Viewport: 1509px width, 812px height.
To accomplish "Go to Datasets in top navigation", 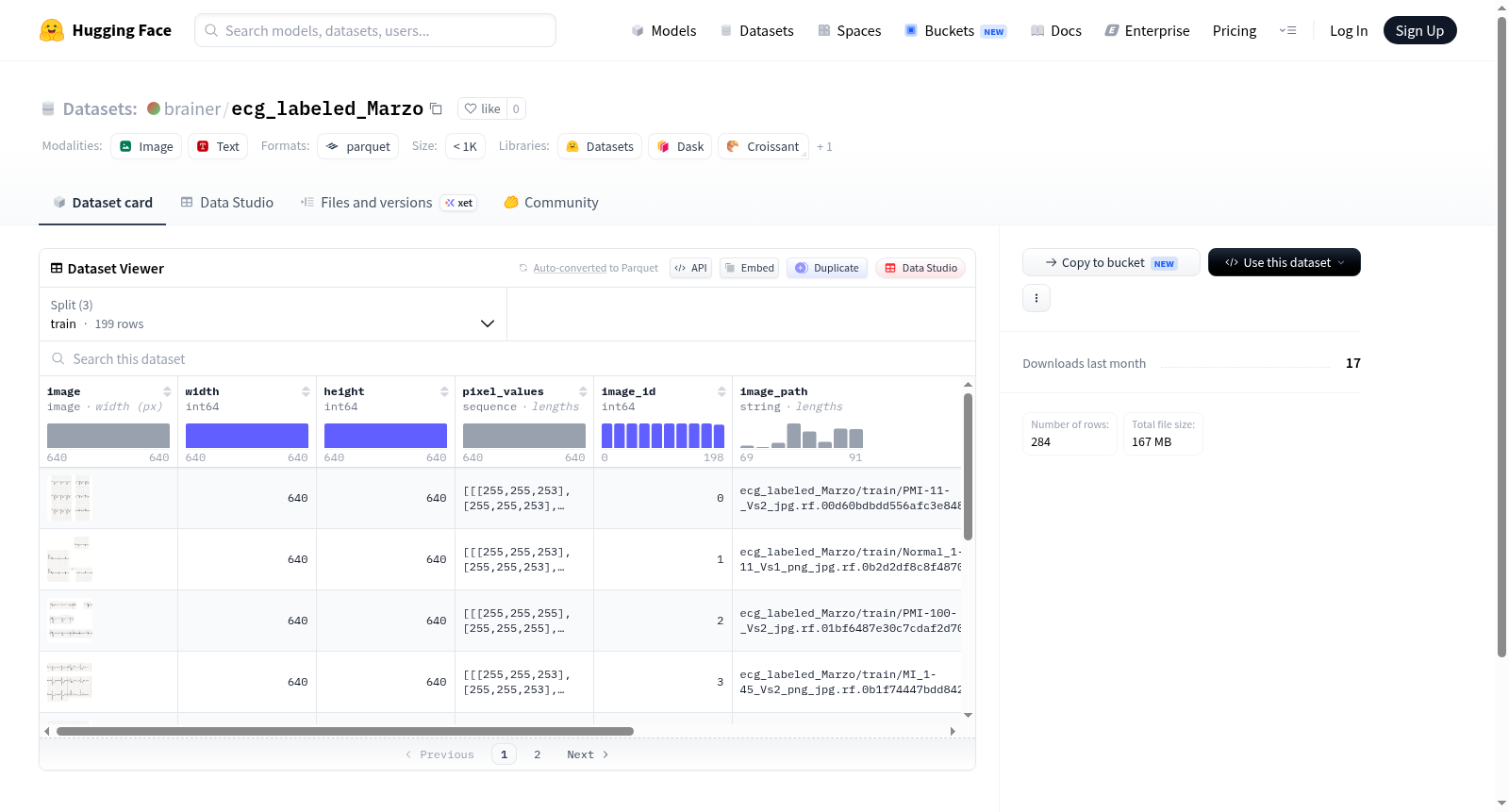I will click(756, 30).
